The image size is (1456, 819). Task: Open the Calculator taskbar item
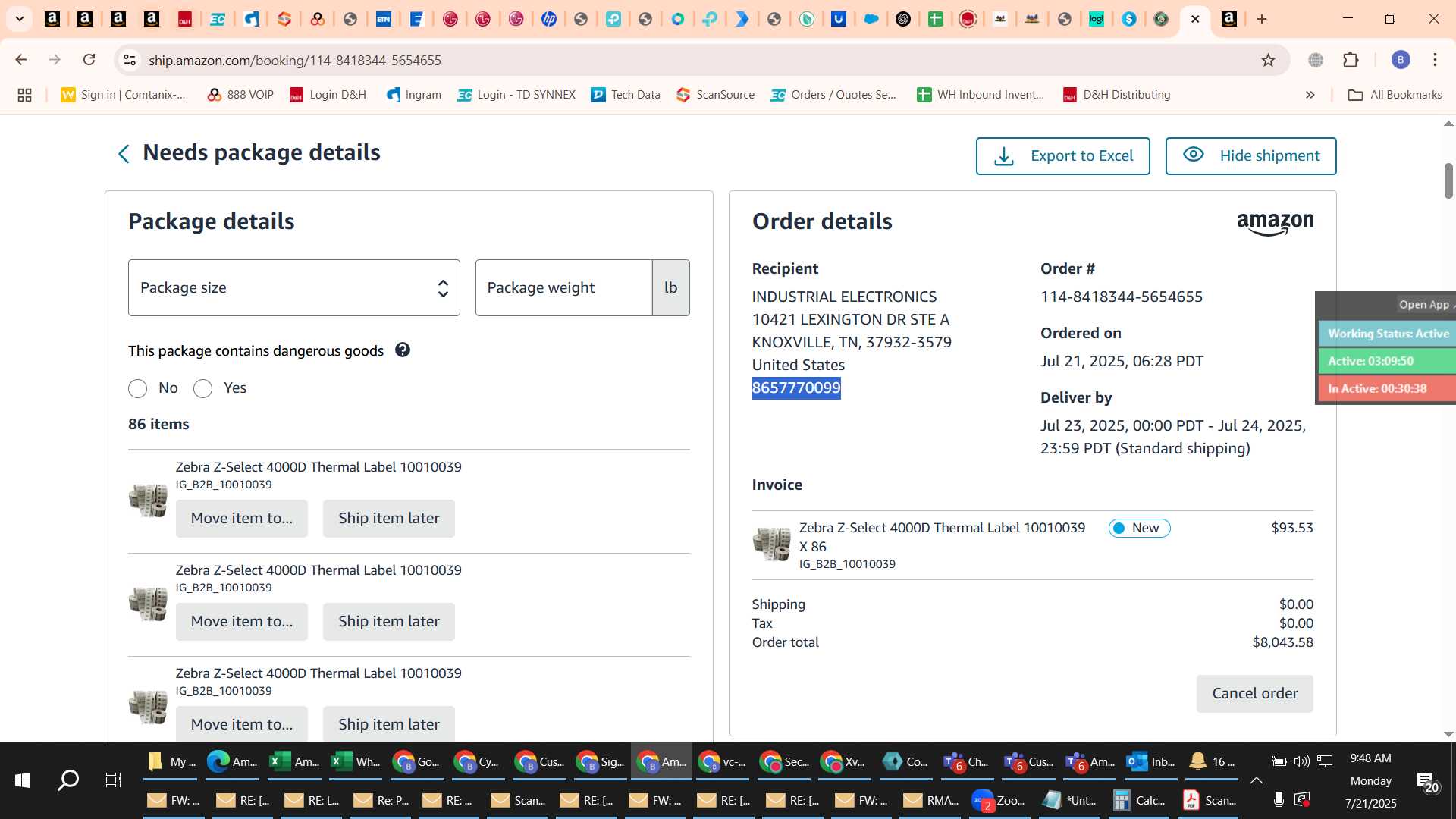point(1140,800)
